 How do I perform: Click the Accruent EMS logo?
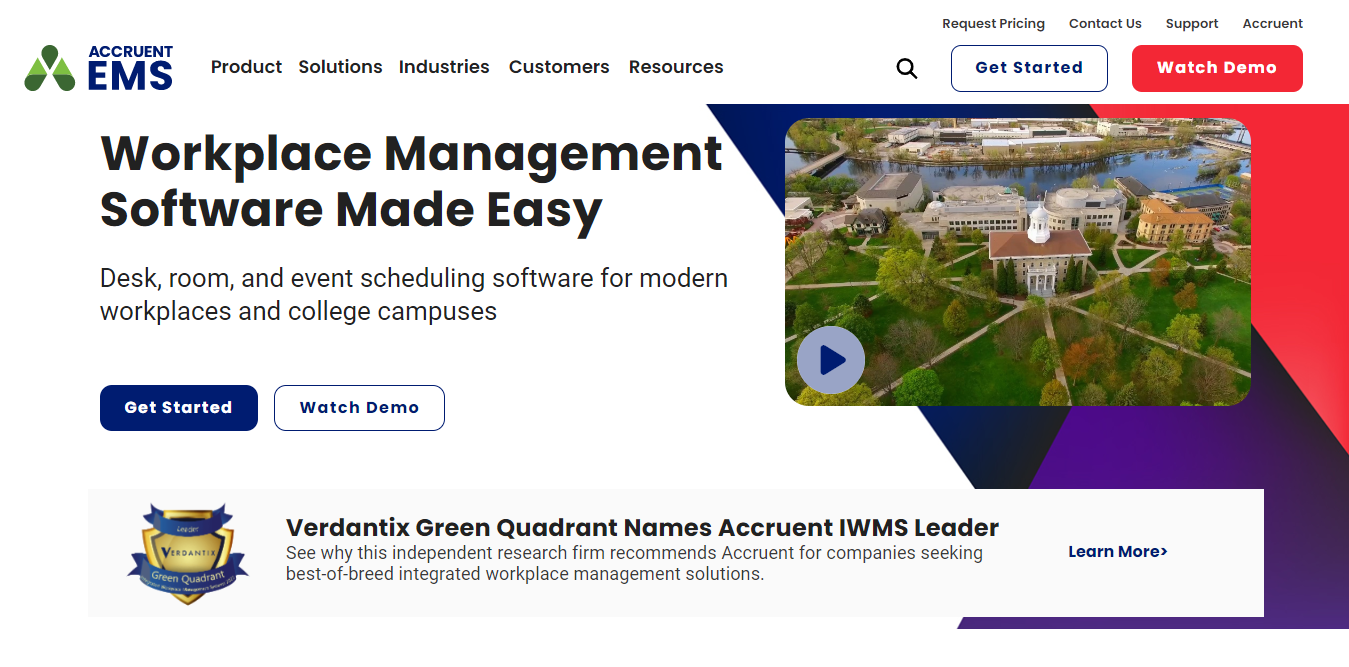point(99,68)
